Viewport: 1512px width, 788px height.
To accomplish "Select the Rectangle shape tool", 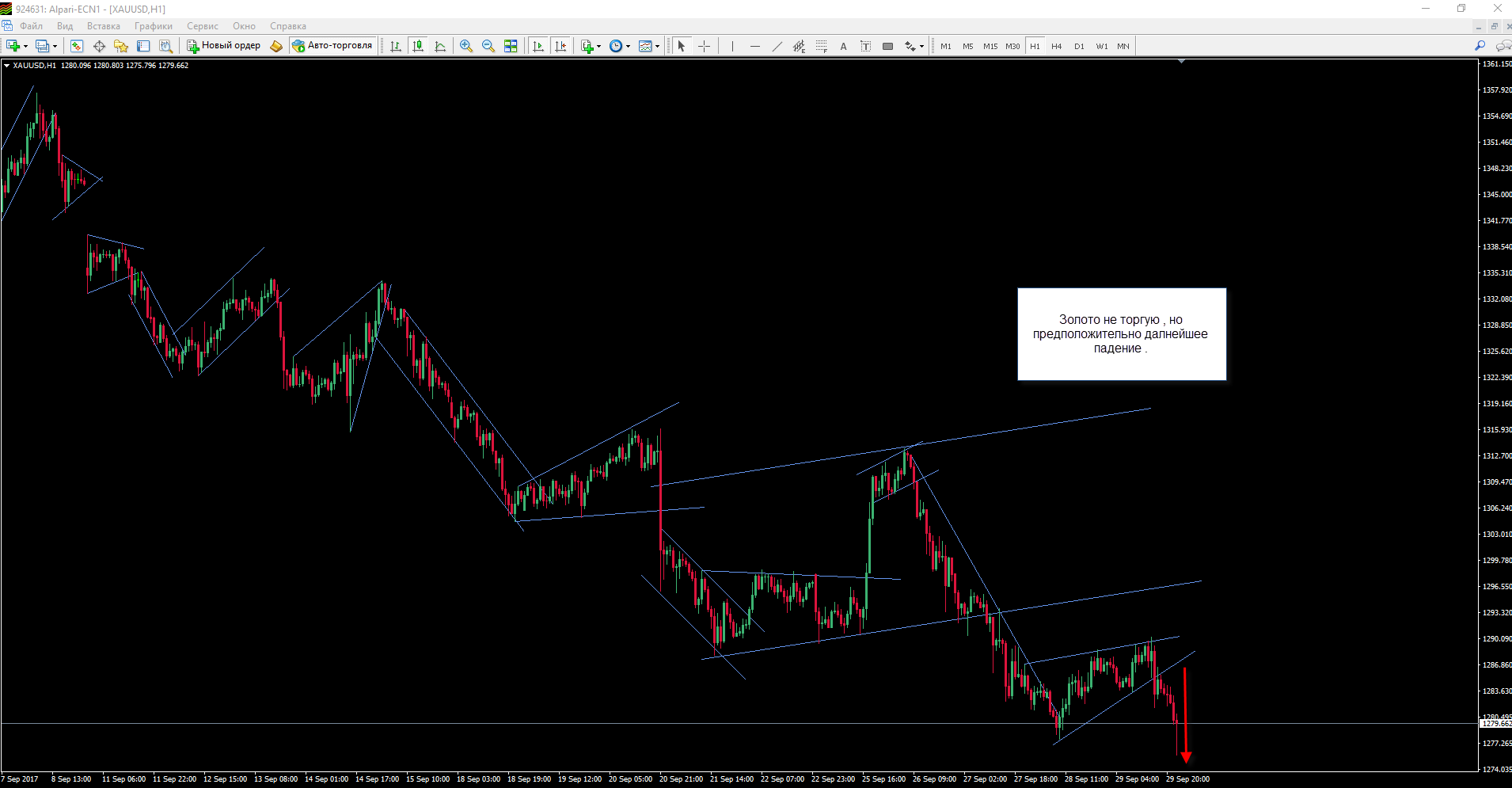I will (887, 46).
